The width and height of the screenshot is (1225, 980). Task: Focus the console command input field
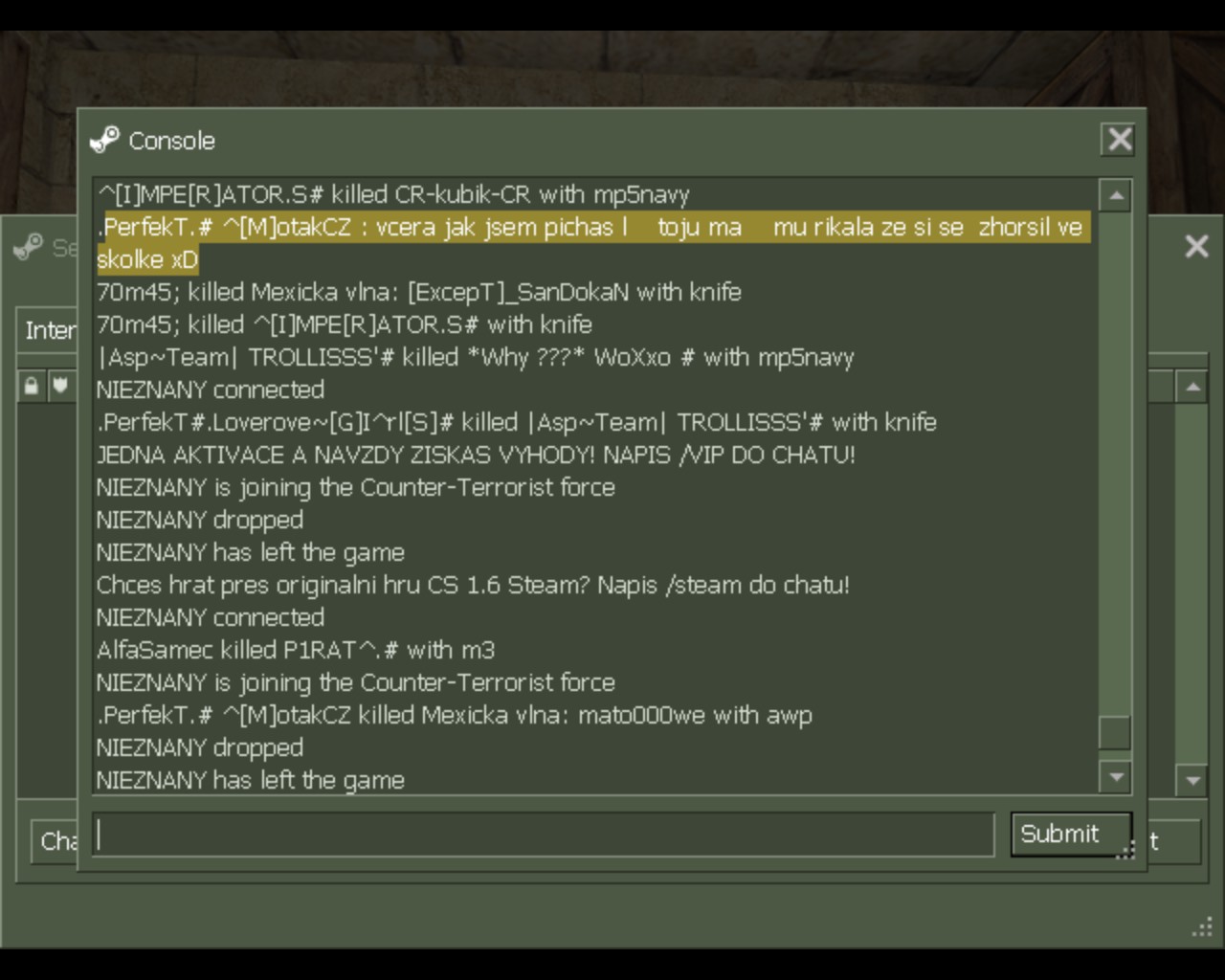tap(544, 835)
